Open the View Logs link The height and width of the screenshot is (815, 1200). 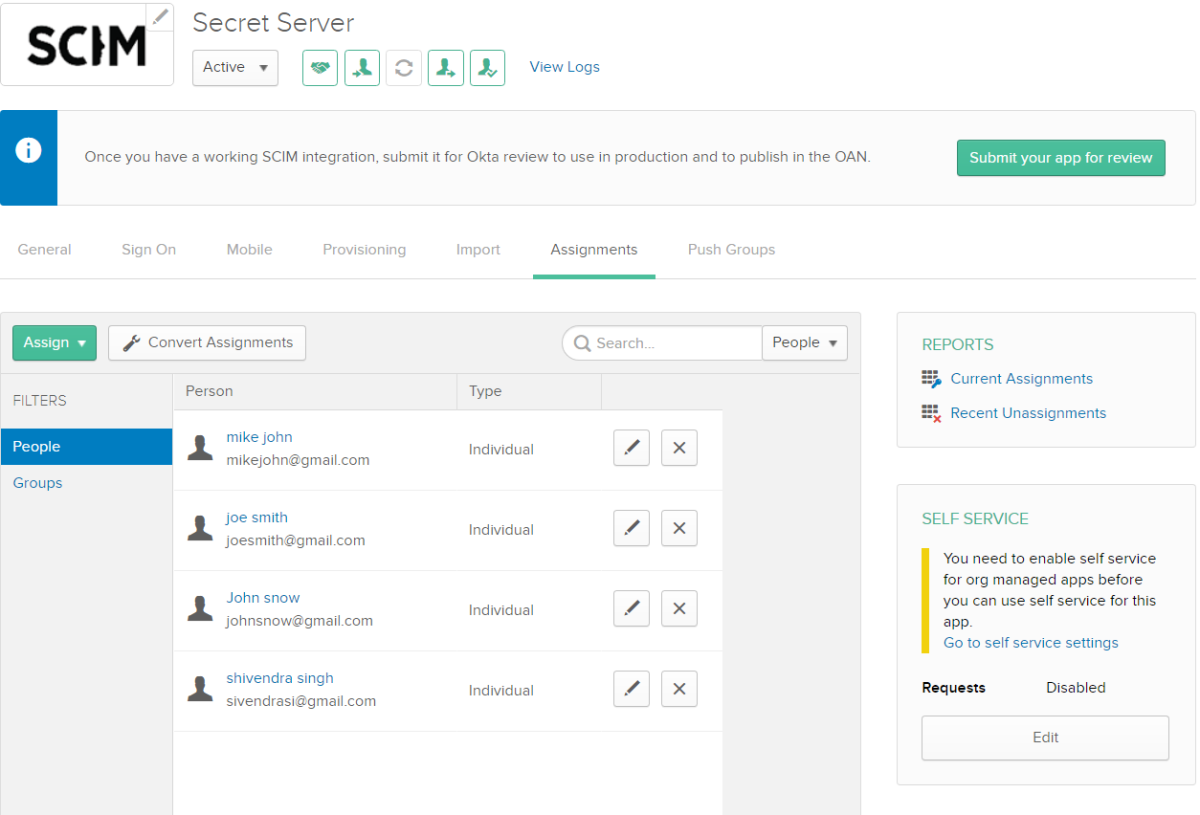tap(564, 67)
